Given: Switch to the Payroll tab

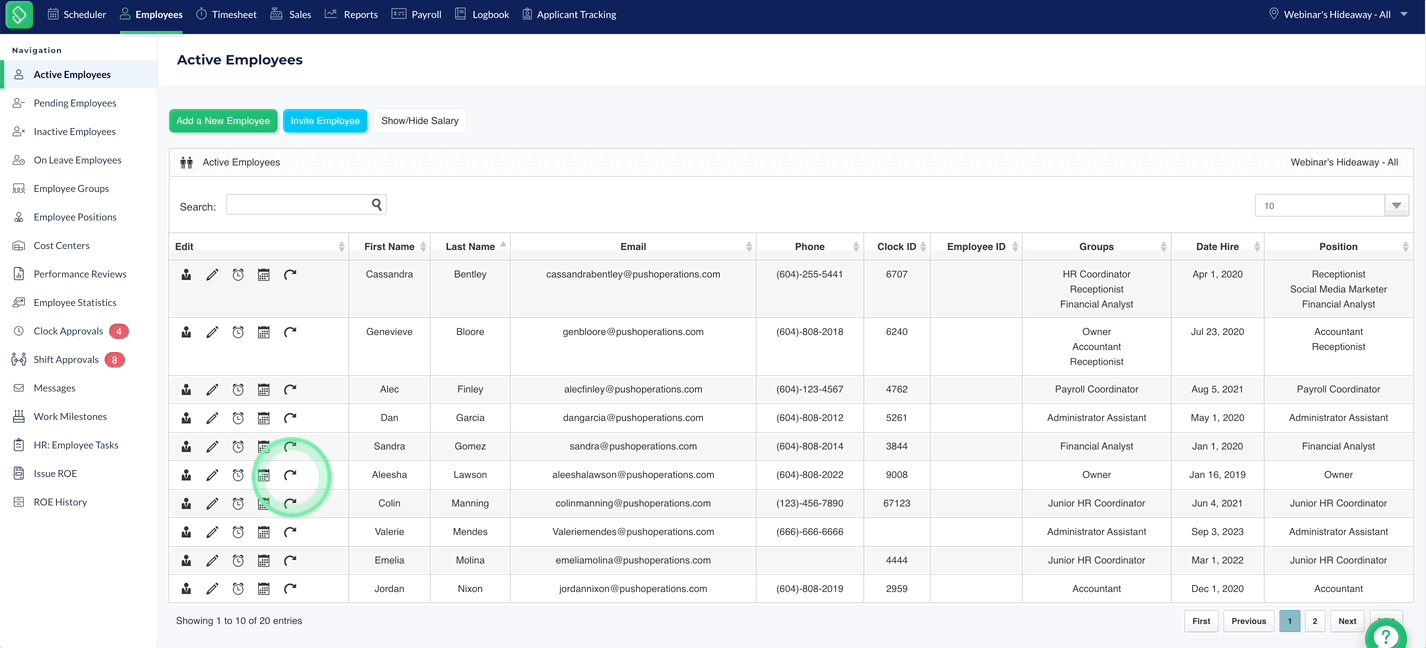Looking at the screenshot, I should pyautogui.click(x=416, y=15).
